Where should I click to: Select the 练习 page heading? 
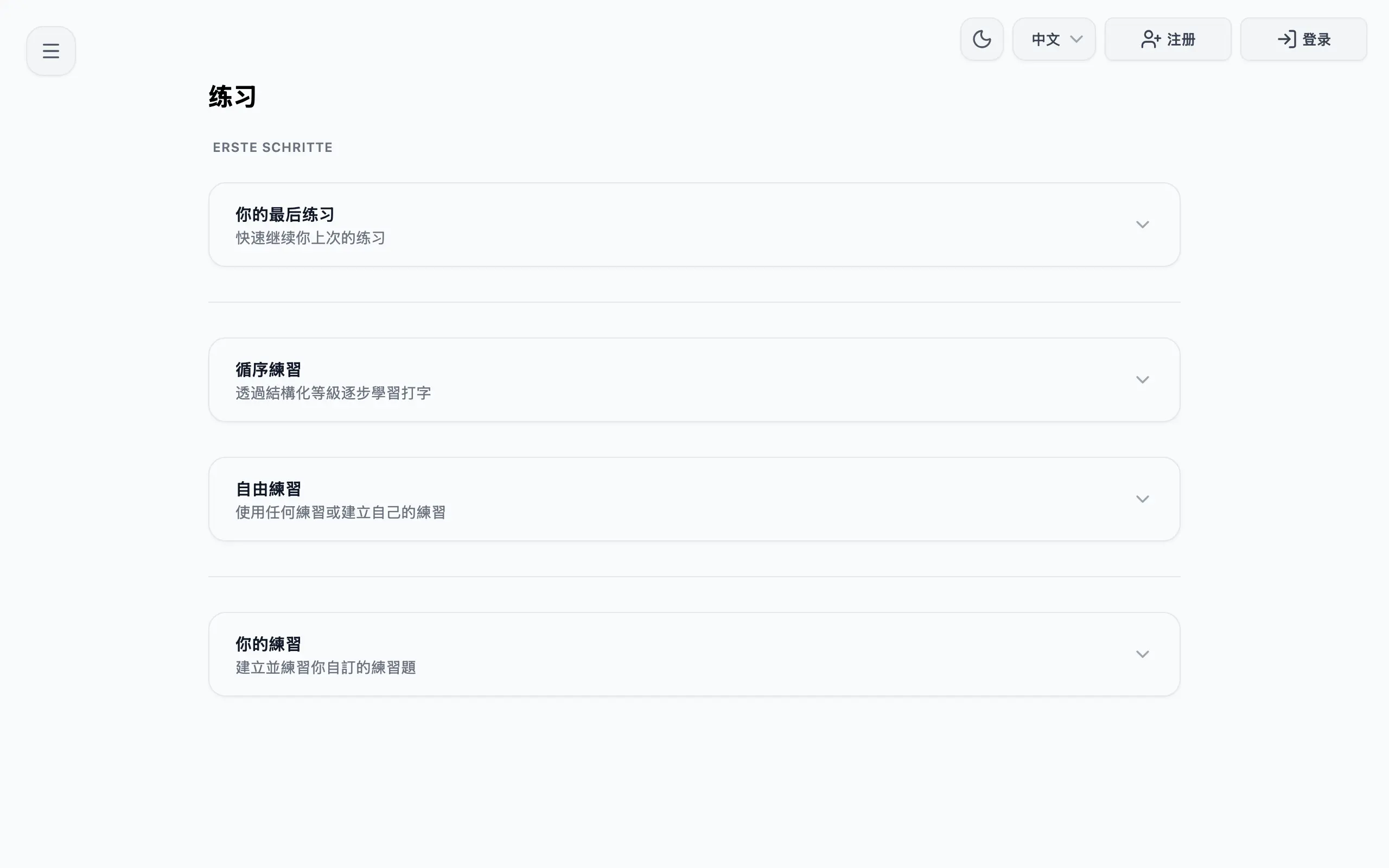[231, 97]
